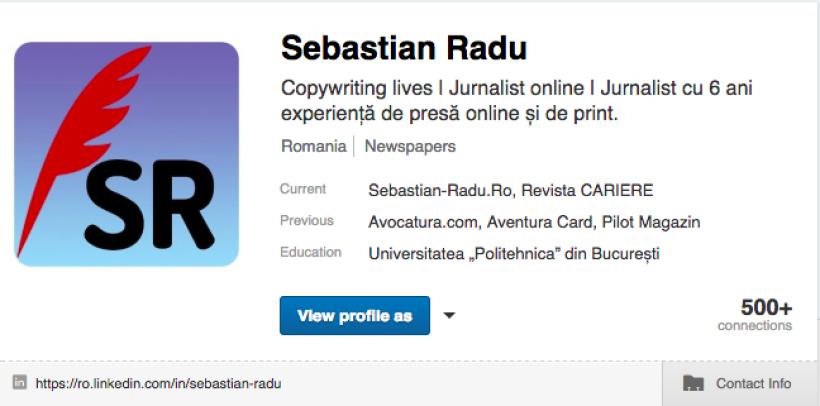Screen dimensions: 820x406
Task: Click the Sebastian Radu name heading
Action: tap(403, 48)
